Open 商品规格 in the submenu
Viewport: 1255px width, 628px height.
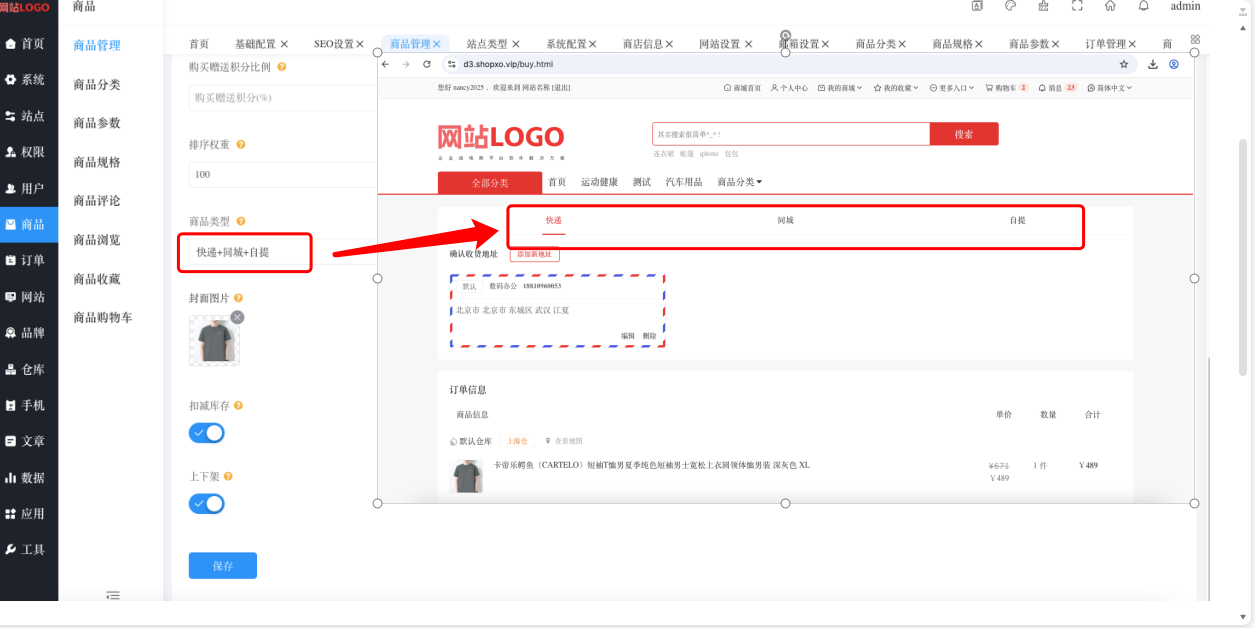(x=97, y=162)
